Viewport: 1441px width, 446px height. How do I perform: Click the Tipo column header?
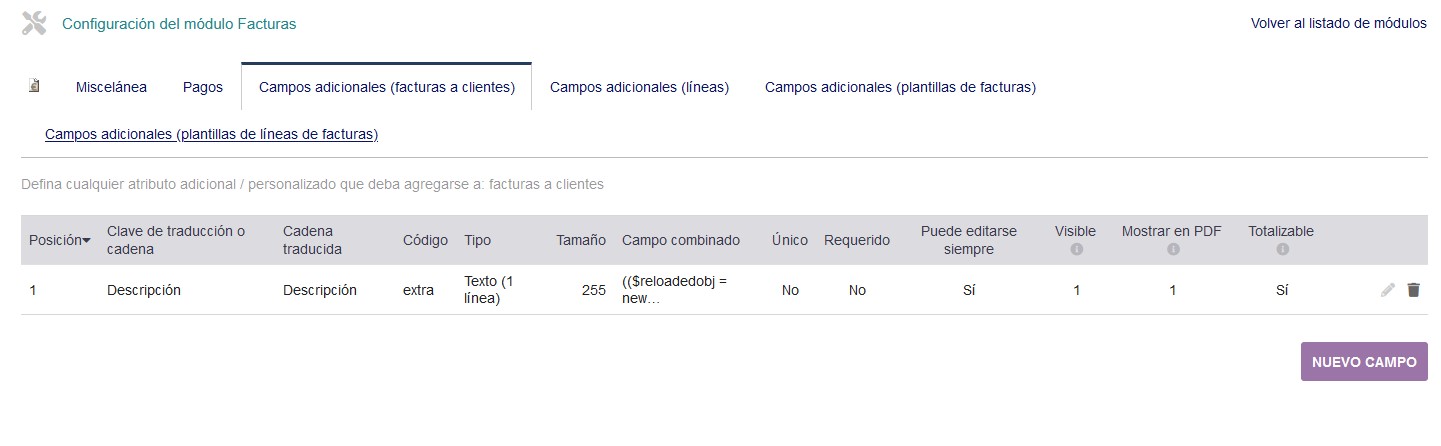click(478, 240)
